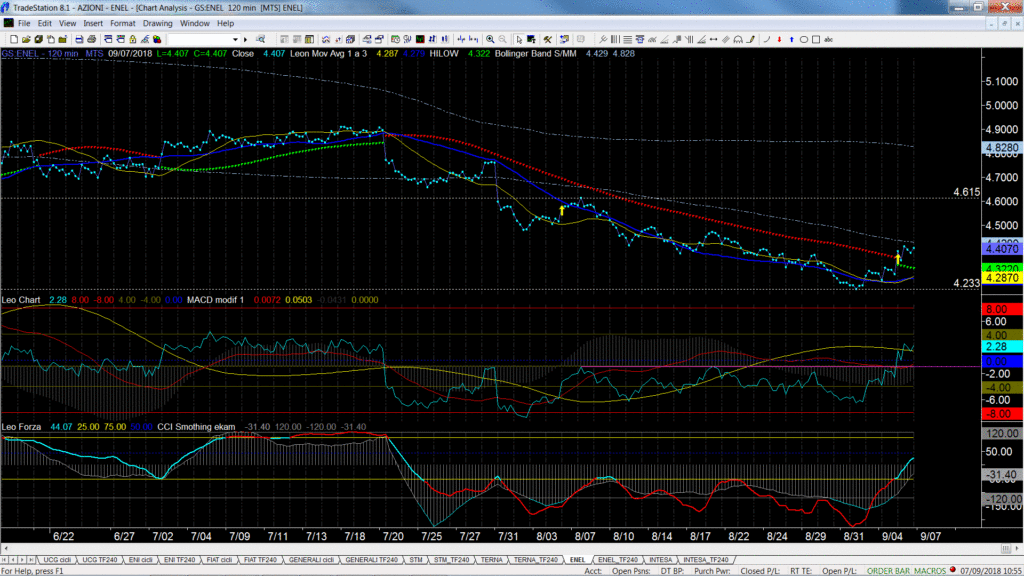The image size is (1024, 576).
Task: Click the Zoom In magnifier icon
Action: point(490,39)
